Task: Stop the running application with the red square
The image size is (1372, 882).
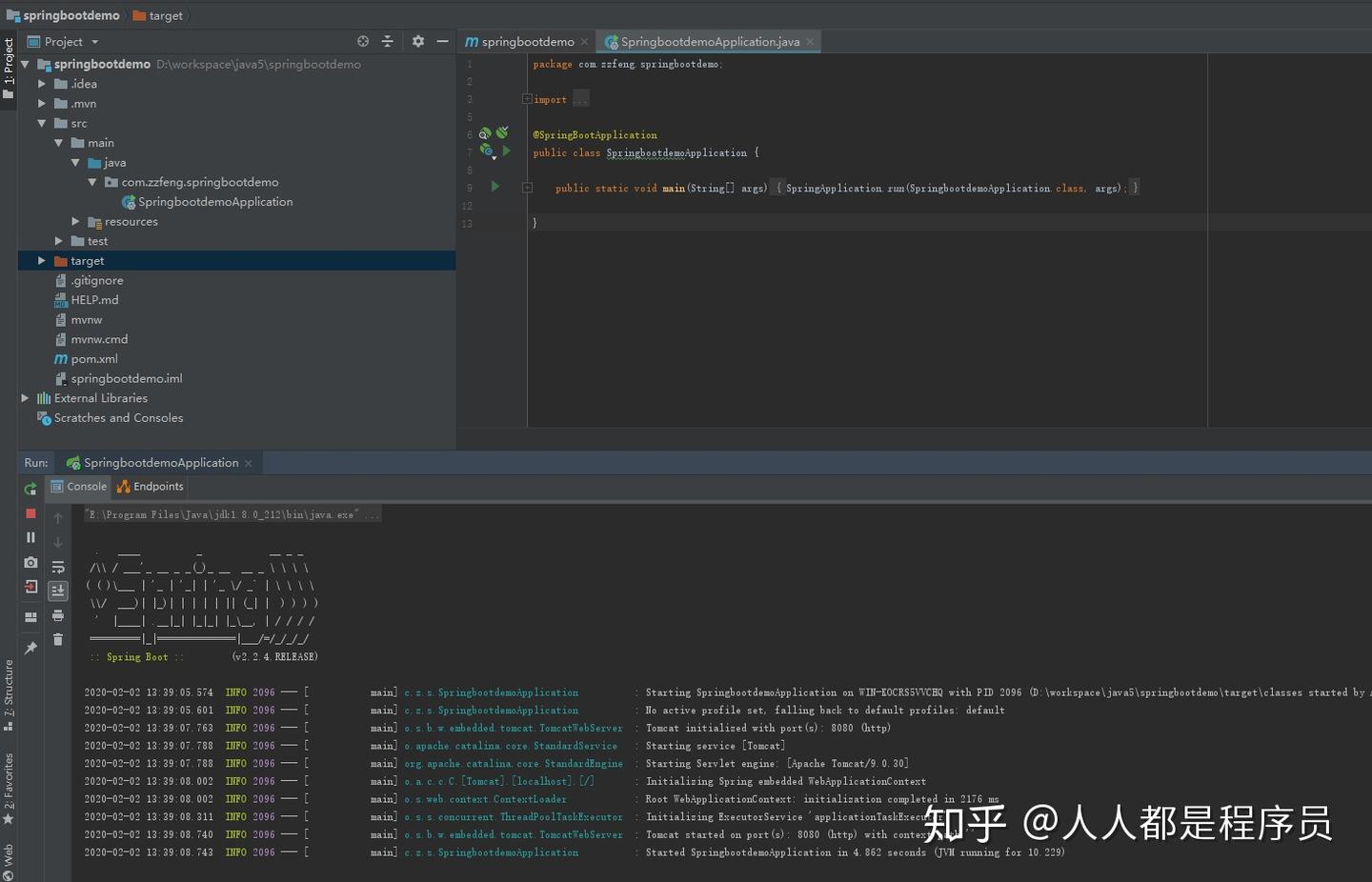Action: tap(30, 513)
